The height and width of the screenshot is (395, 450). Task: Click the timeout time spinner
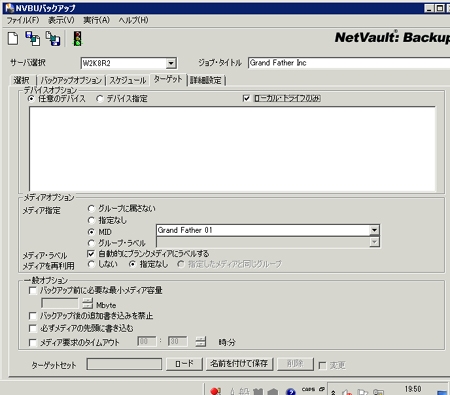200,341
